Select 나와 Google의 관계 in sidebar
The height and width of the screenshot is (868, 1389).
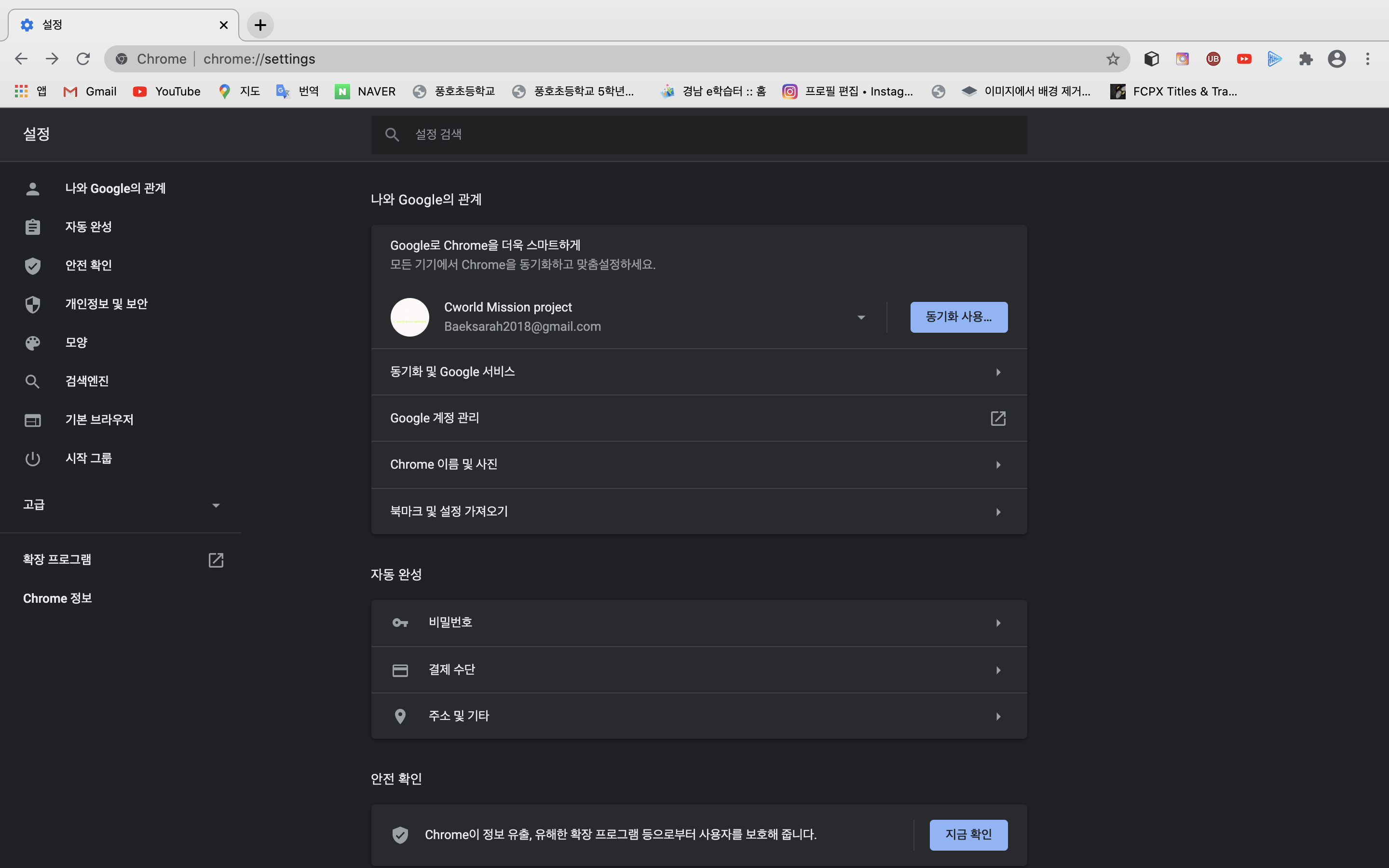pos(115,188)
